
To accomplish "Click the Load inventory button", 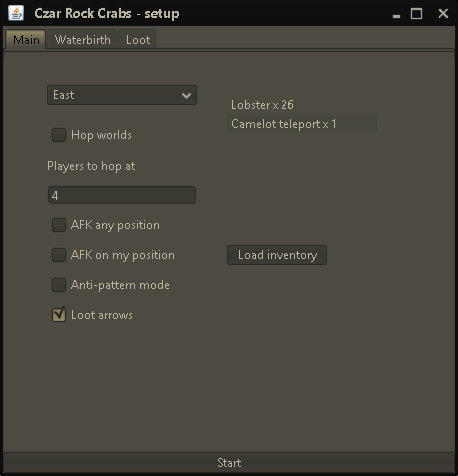I will [x=277, y=255].
